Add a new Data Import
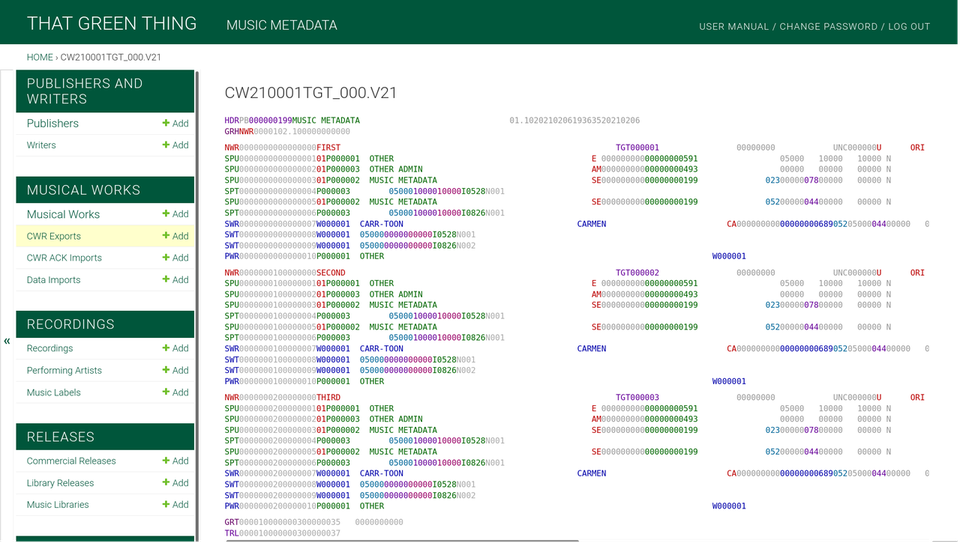This screenshot has width=960, height=543. click(x=175, y=280)
